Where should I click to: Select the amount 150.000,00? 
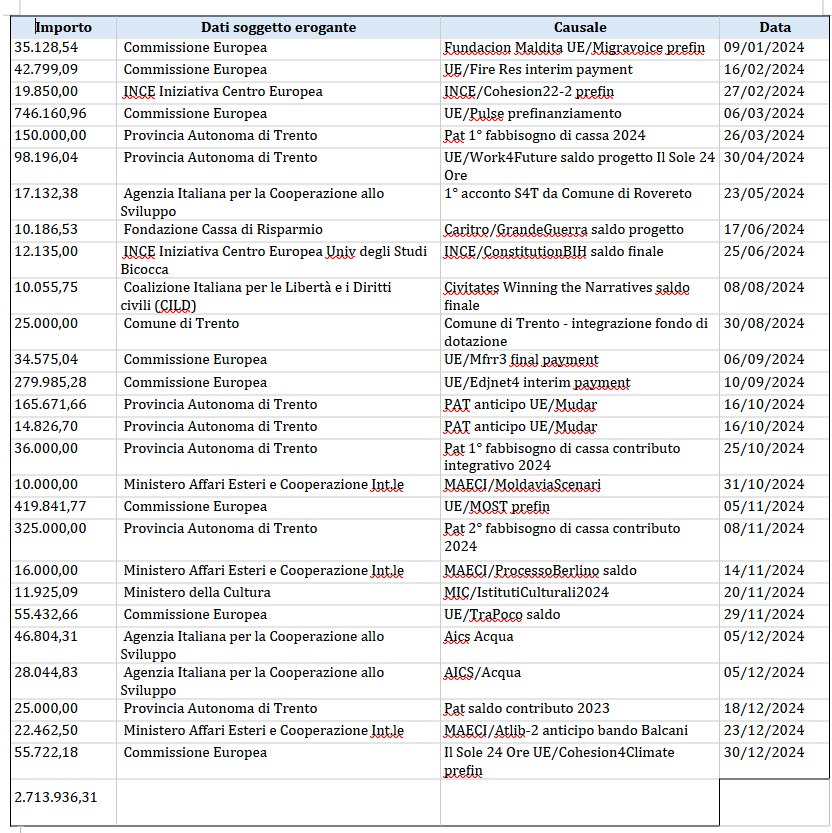[50, 135]
